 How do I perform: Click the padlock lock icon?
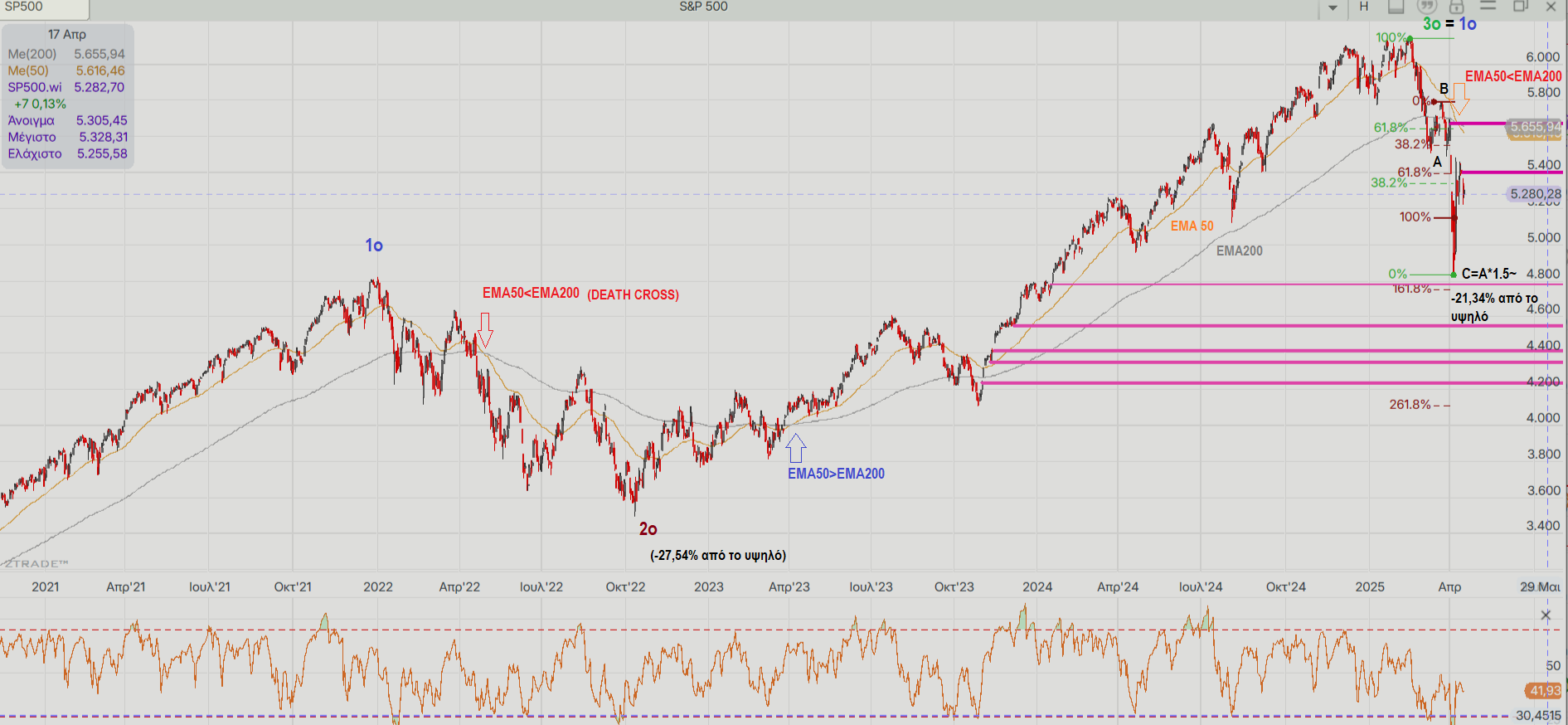(1456, 7)
